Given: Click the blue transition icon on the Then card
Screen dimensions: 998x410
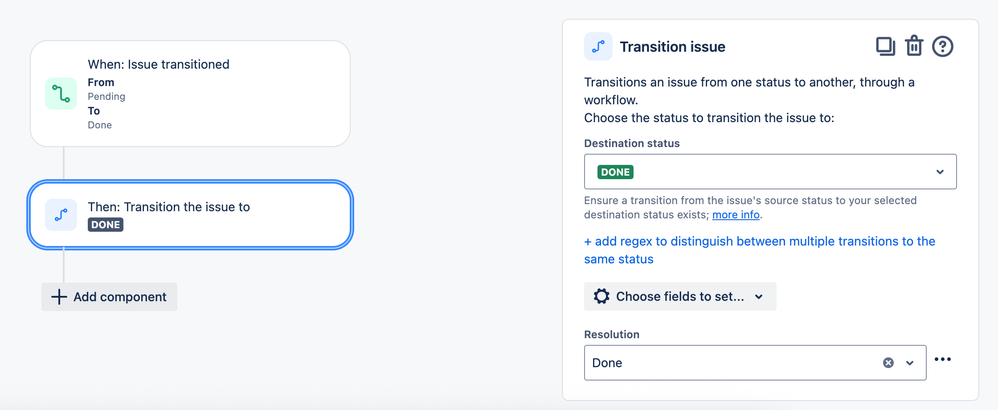Looking at the screenshot, I should 61,215.
